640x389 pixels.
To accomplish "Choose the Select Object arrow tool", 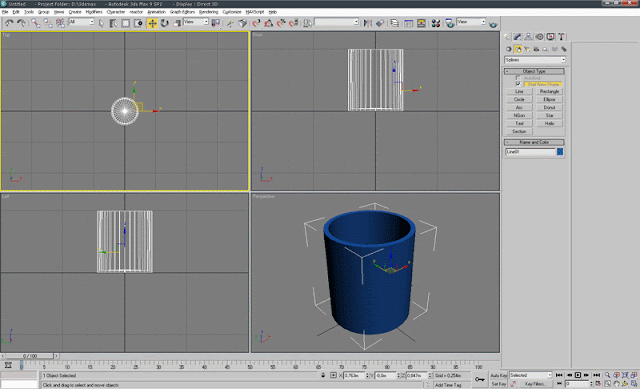I will coord(101,23).
